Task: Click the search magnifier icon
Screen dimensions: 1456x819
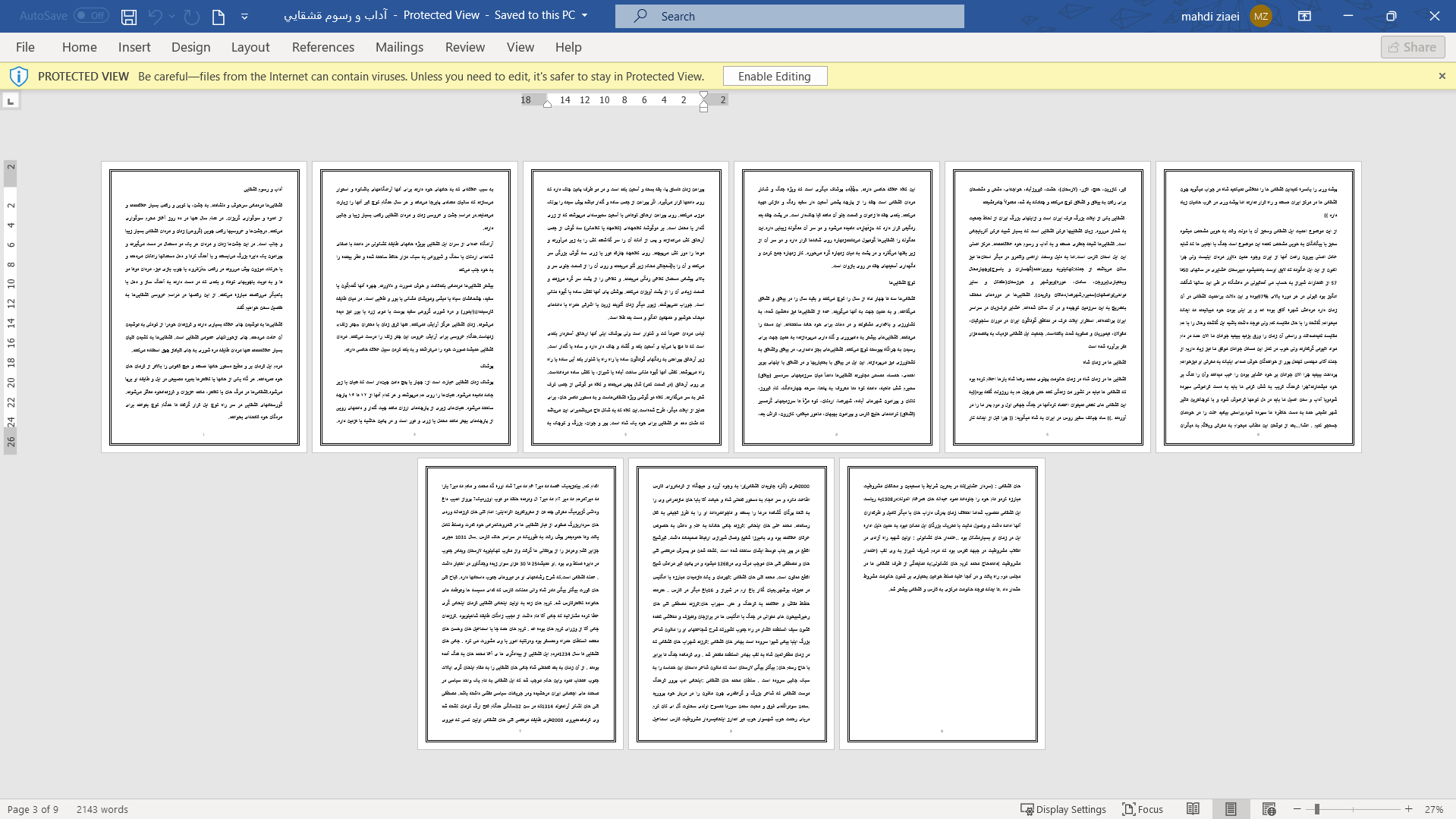Action: coord(641,16)
